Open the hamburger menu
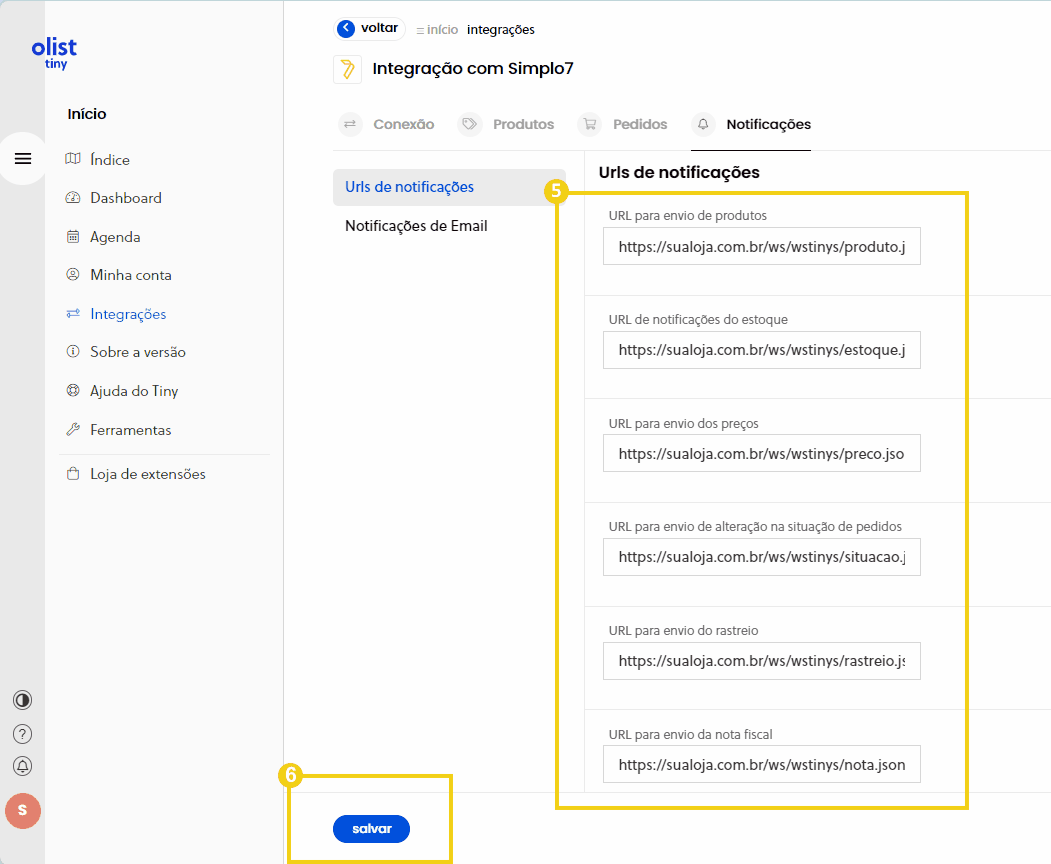1051x864 pixels. (23, 159)
